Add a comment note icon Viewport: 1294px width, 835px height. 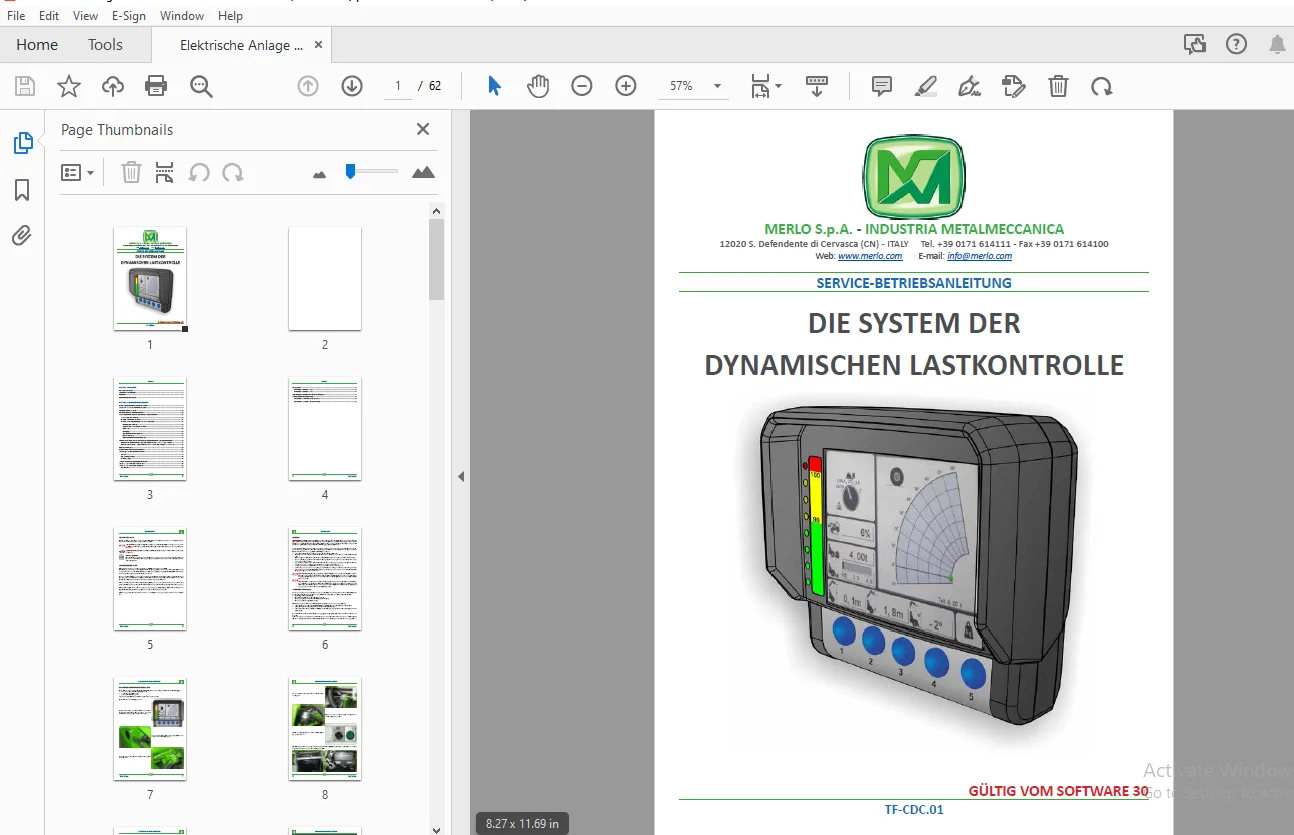pyautogui.click(x=882, y=86)
